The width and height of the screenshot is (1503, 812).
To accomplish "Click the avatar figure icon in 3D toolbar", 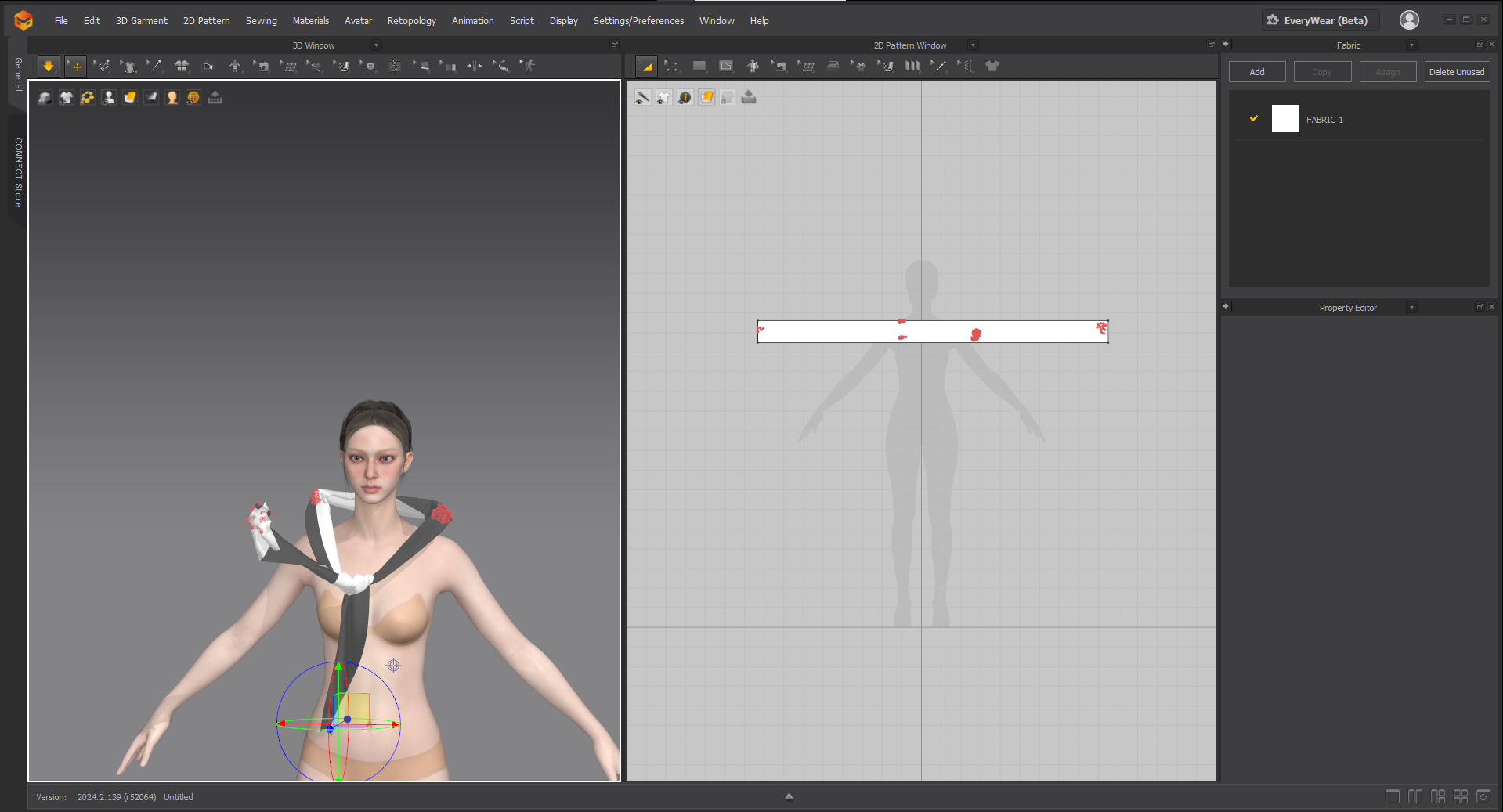I will coord(235,67).
